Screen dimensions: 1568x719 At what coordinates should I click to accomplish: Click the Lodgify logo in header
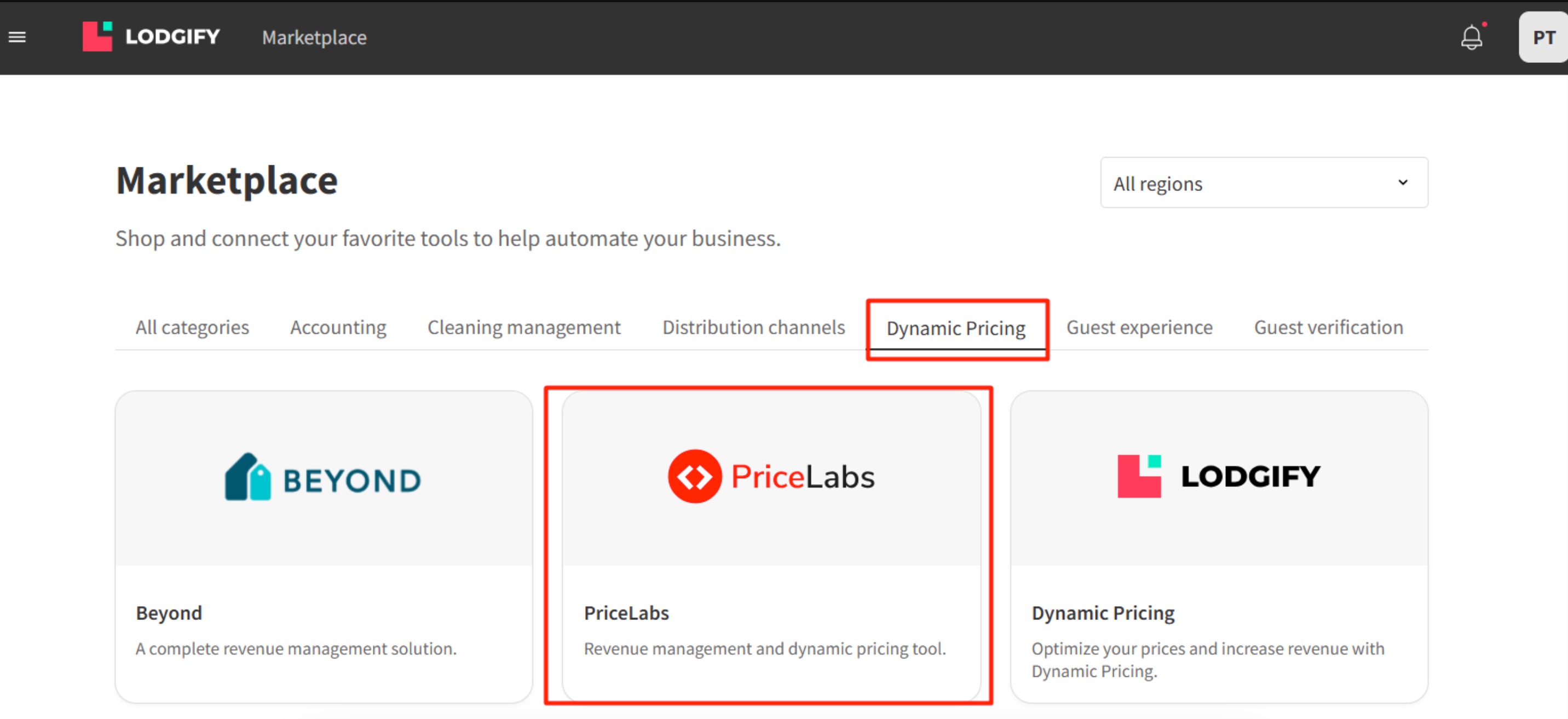(151, 37)
